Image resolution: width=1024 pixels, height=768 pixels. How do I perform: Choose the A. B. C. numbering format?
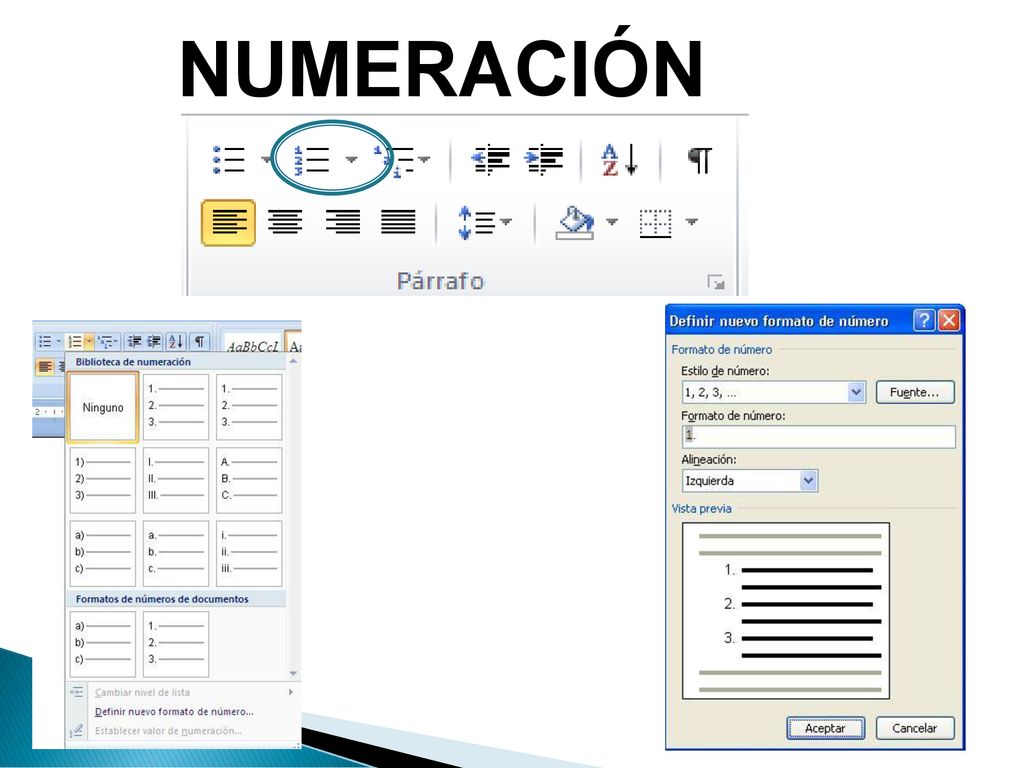(x=249, y=479)
